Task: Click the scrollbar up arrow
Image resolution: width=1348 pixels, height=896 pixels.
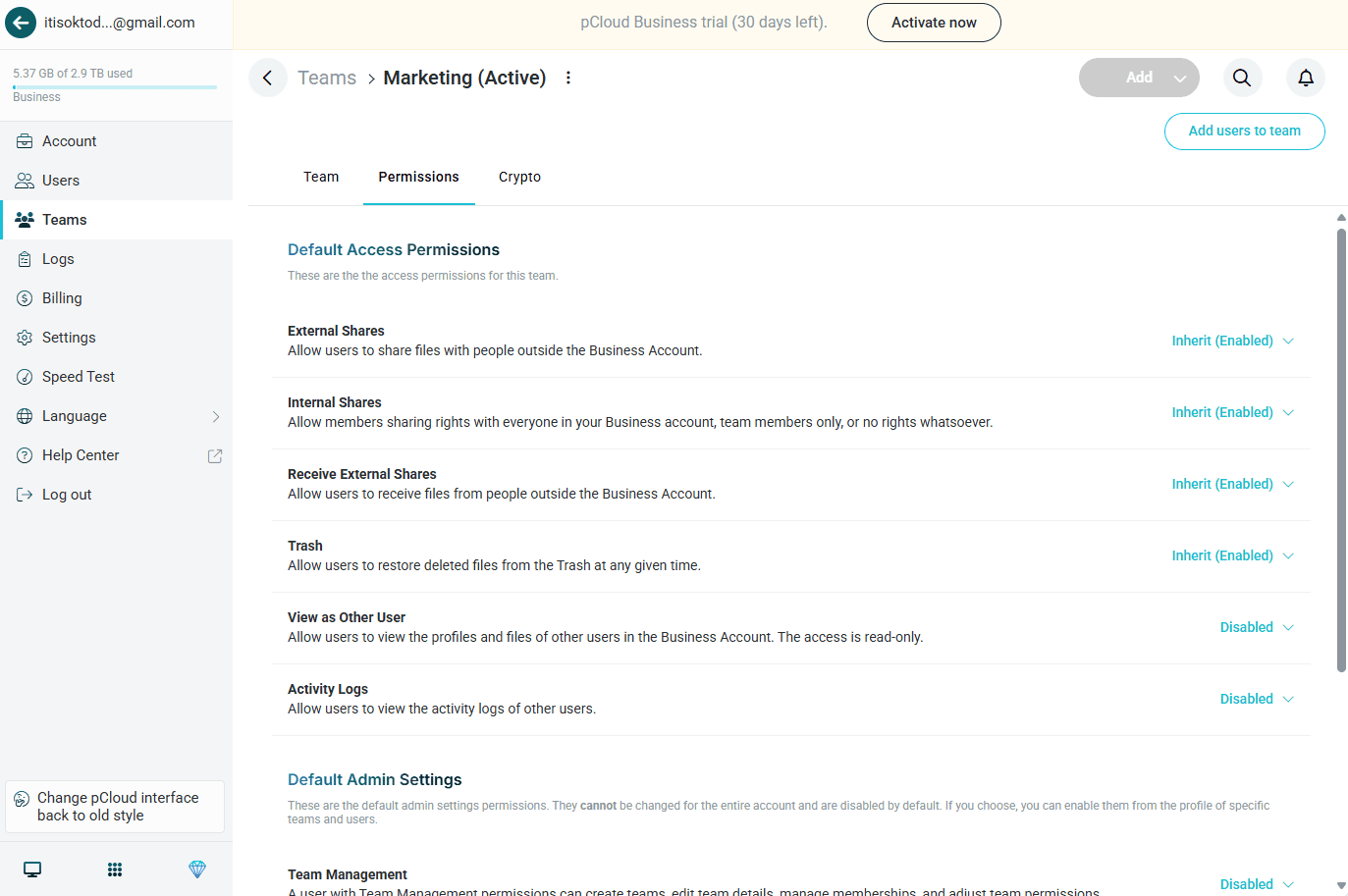Action: 1341,217
